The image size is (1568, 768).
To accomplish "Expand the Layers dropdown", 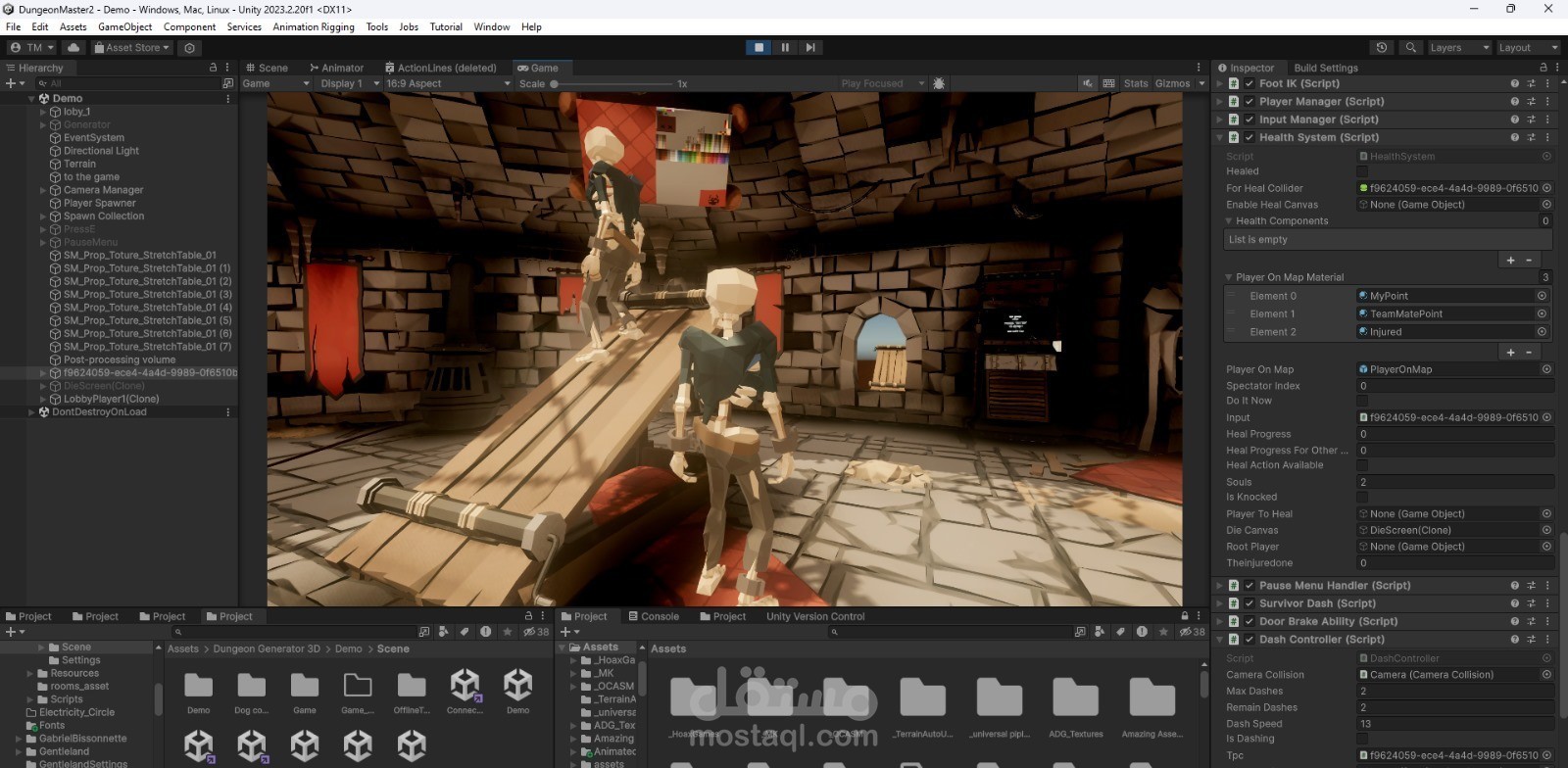I will [1457, 47].
